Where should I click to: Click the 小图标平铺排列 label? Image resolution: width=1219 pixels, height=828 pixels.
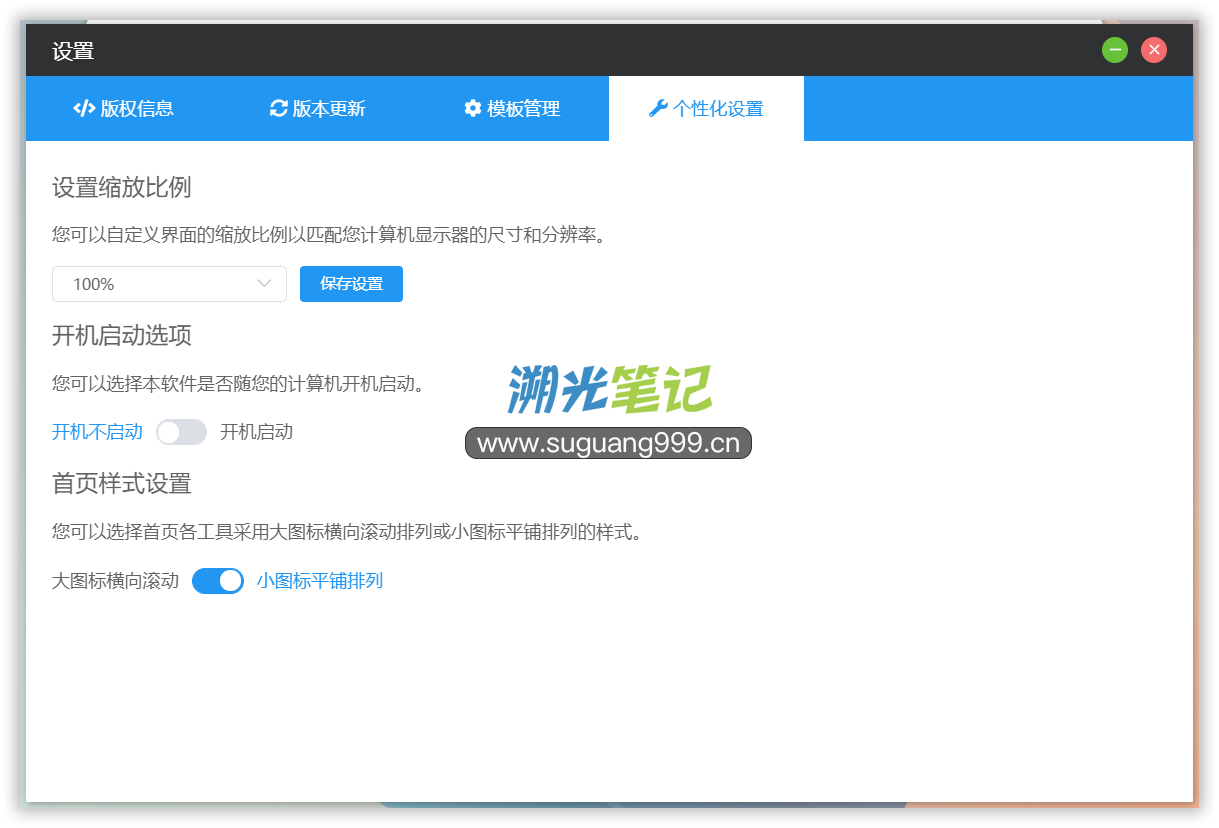tap(320, 581)
